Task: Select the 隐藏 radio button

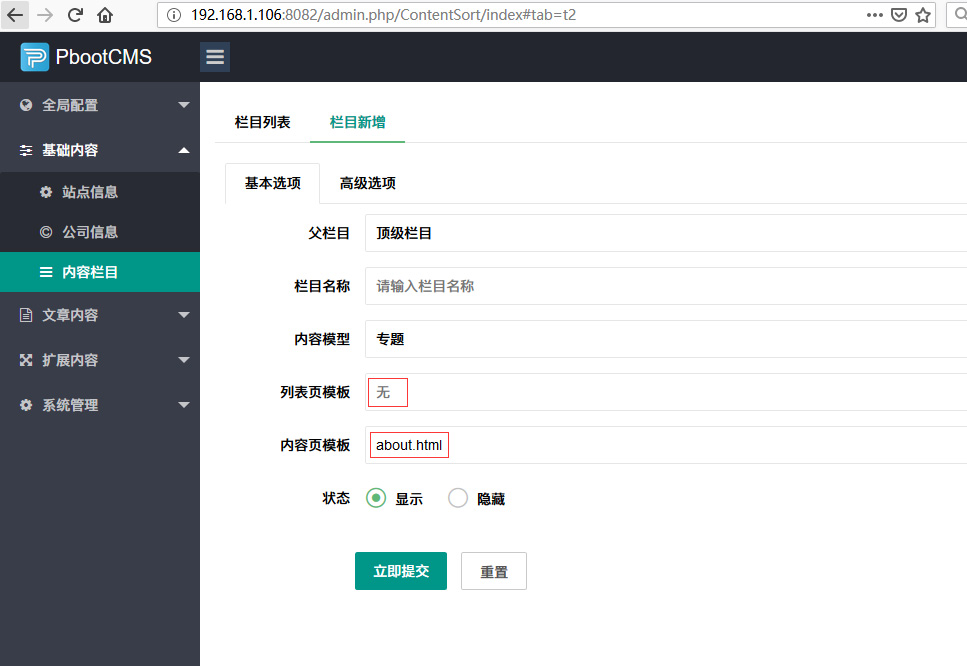Action: tap(458, 498)
